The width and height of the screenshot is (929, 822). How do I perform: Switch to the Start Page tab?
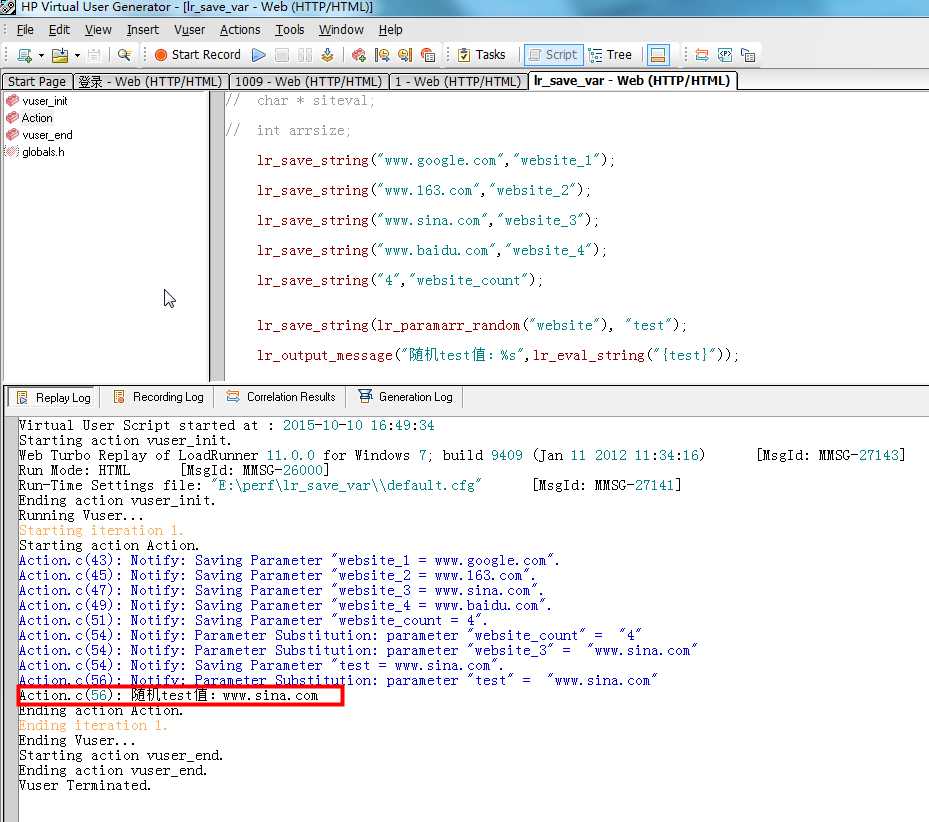point(37,81)
